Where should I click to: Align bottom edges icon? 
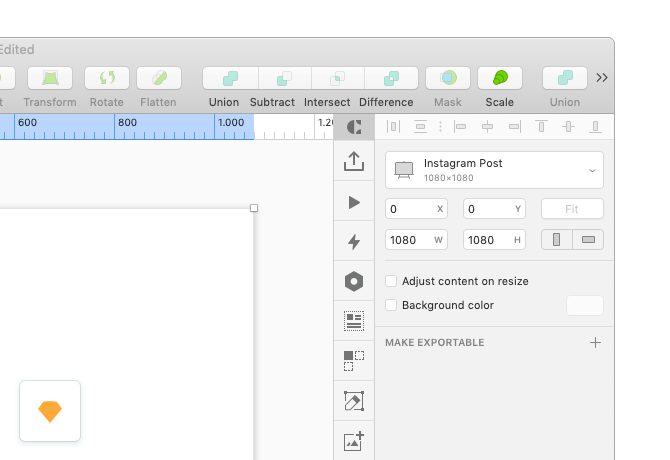[x=595, y=127]
